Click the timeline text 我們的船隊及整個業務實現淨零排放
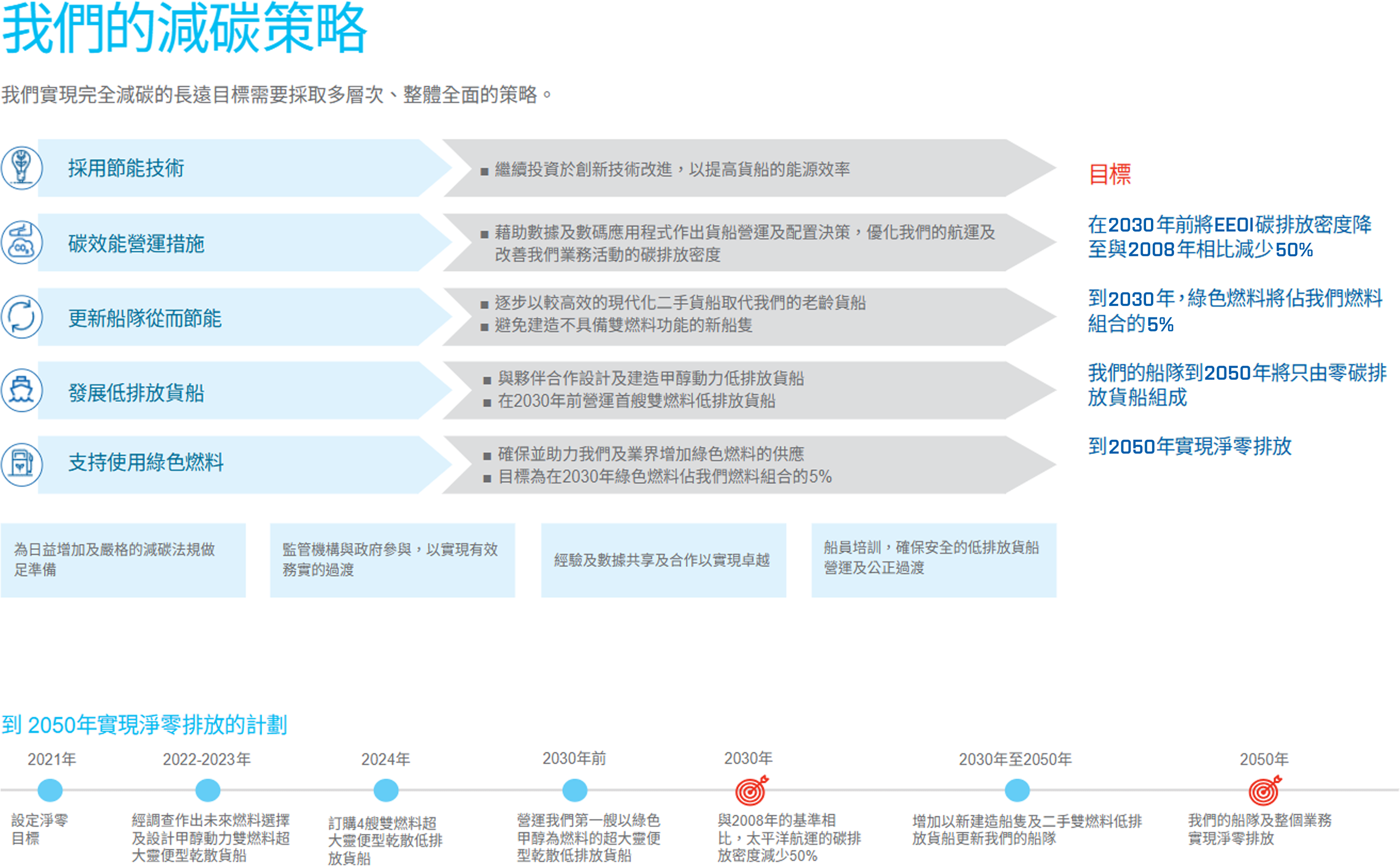 pos(1260,829)
